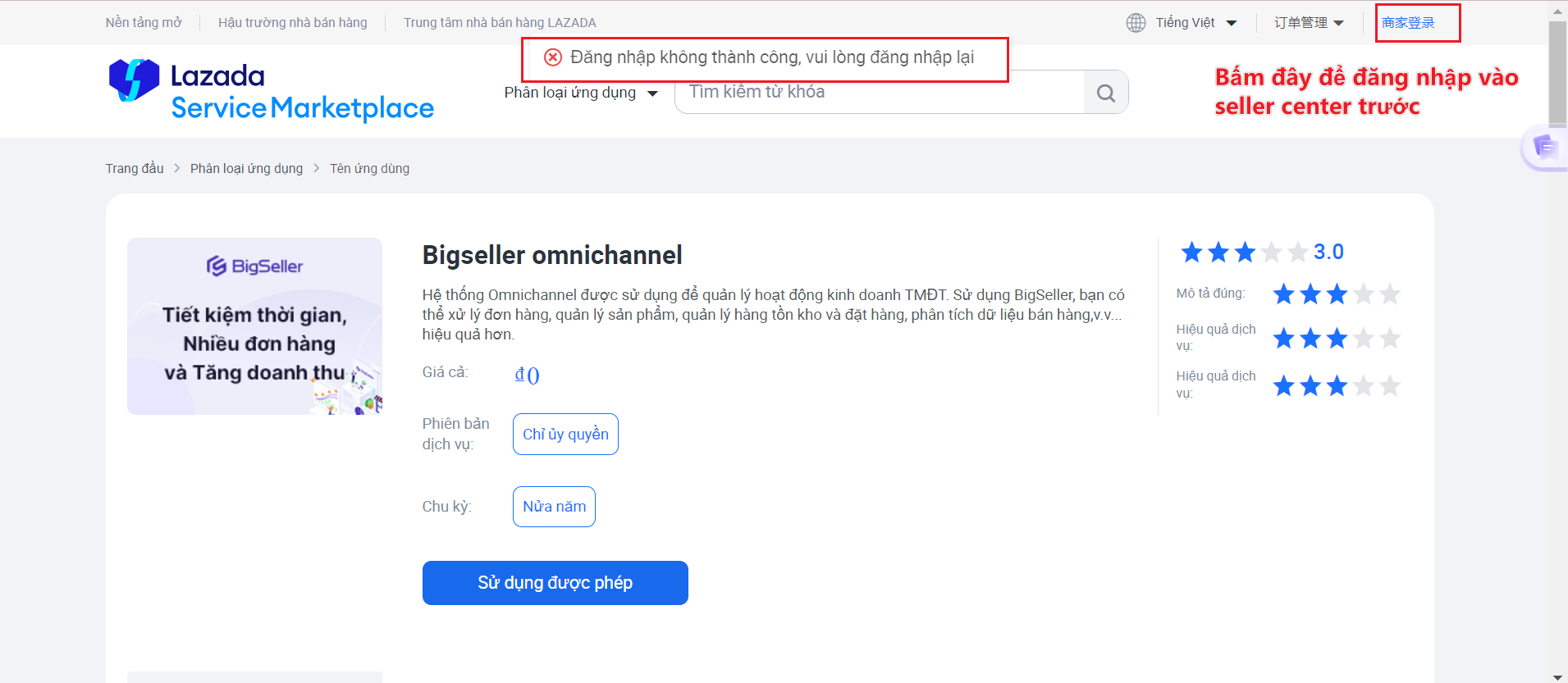Image resolution: width=1568 pixels, height=683 pixels.
Task: Click the Mô tả đúng label
Action: click(x=1210, y=294)
